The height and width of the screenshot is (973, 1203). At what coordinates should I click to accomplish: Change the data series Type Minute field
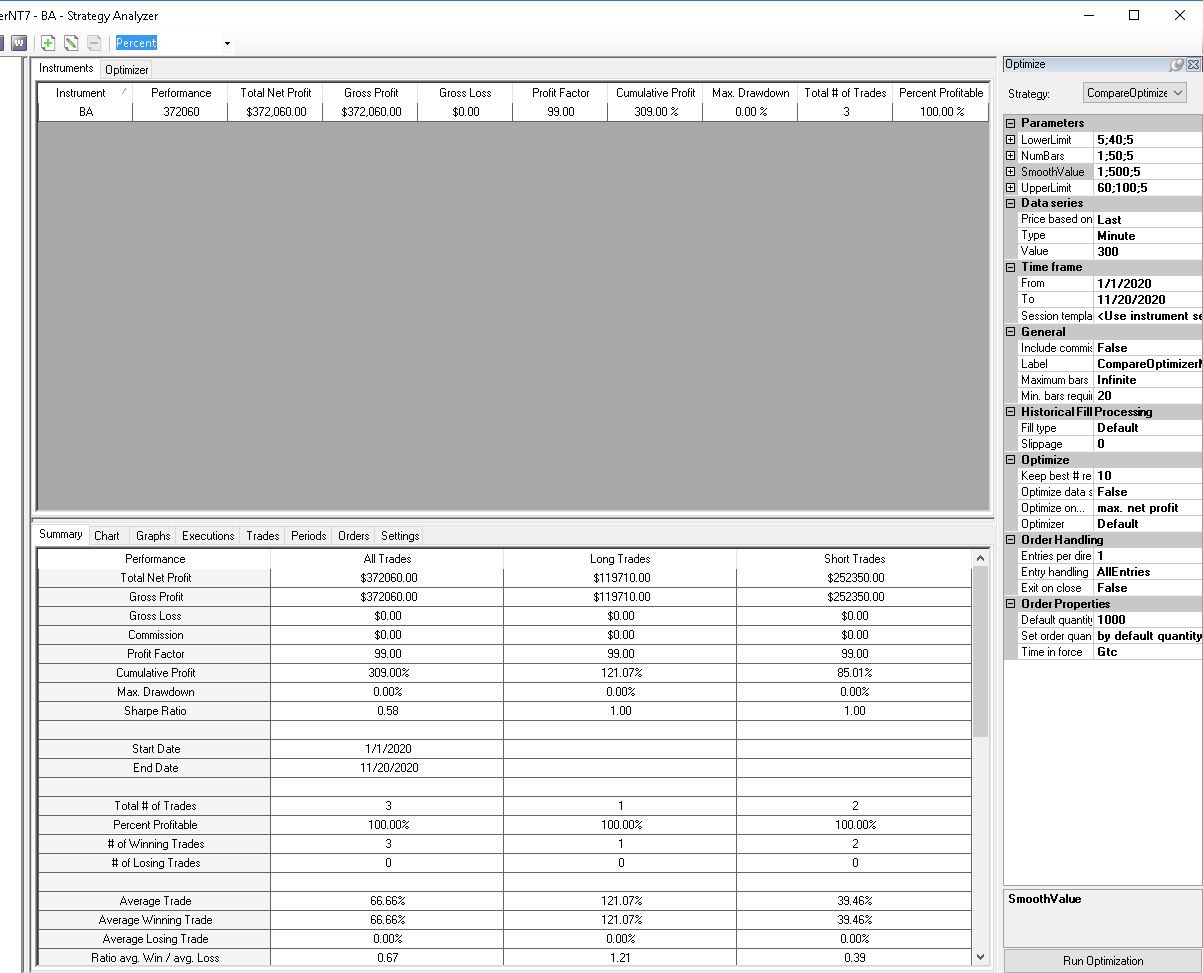click(1148, 236)
